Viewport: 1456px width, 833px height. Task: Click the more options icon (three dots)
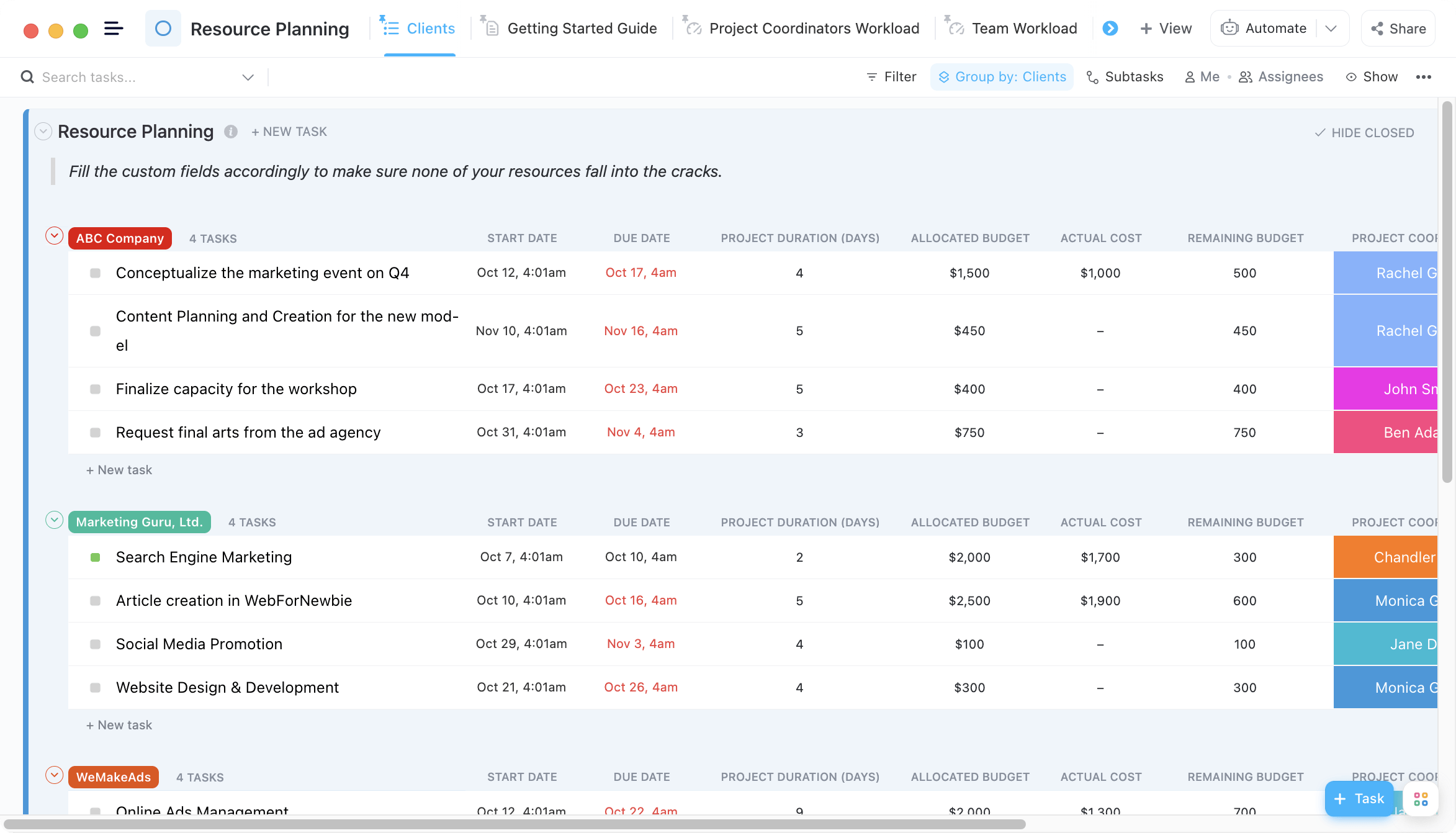[1424, 77]
